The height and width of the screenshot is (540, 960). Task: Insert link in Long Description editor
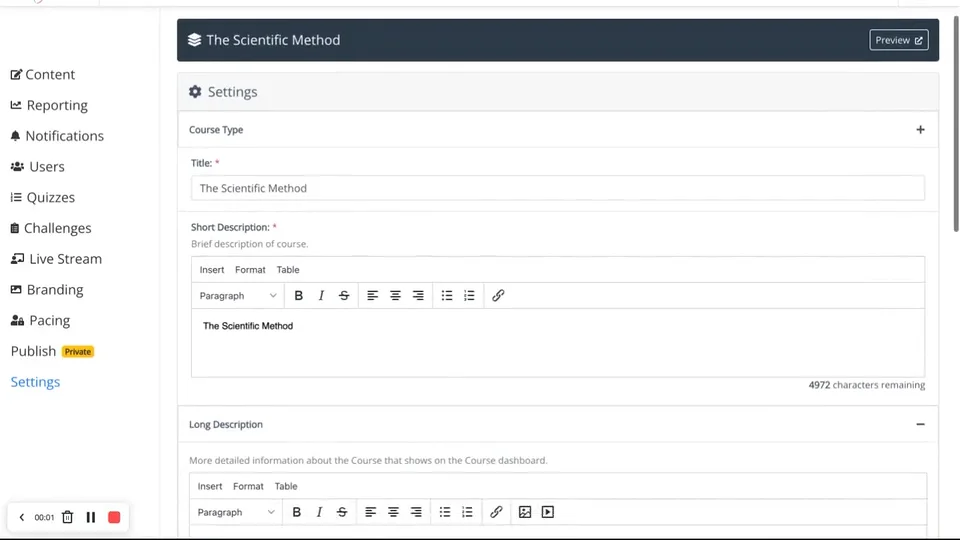497,512
